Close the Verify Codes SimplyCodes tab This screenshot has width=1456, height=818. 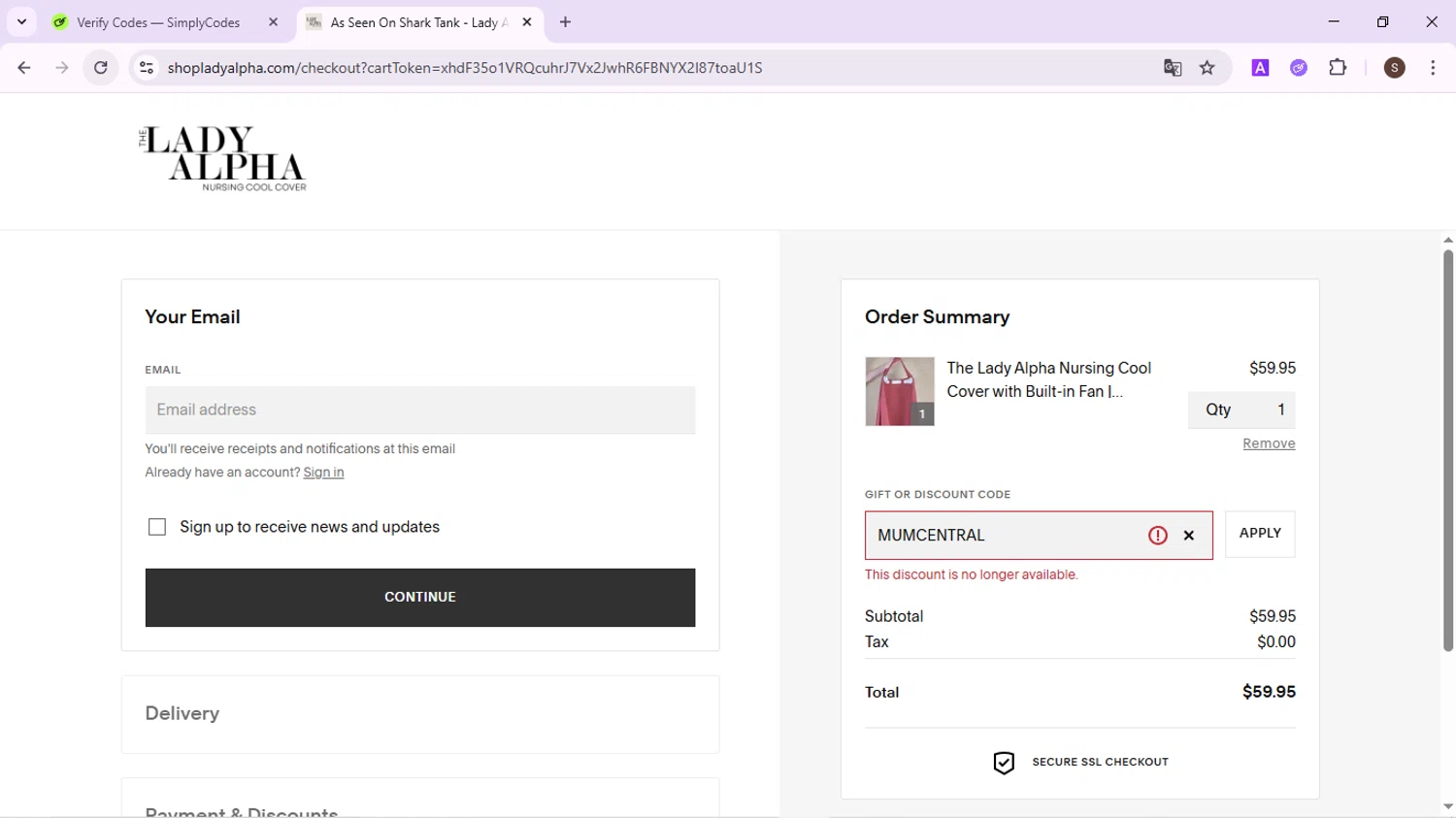tap(273, 22)
